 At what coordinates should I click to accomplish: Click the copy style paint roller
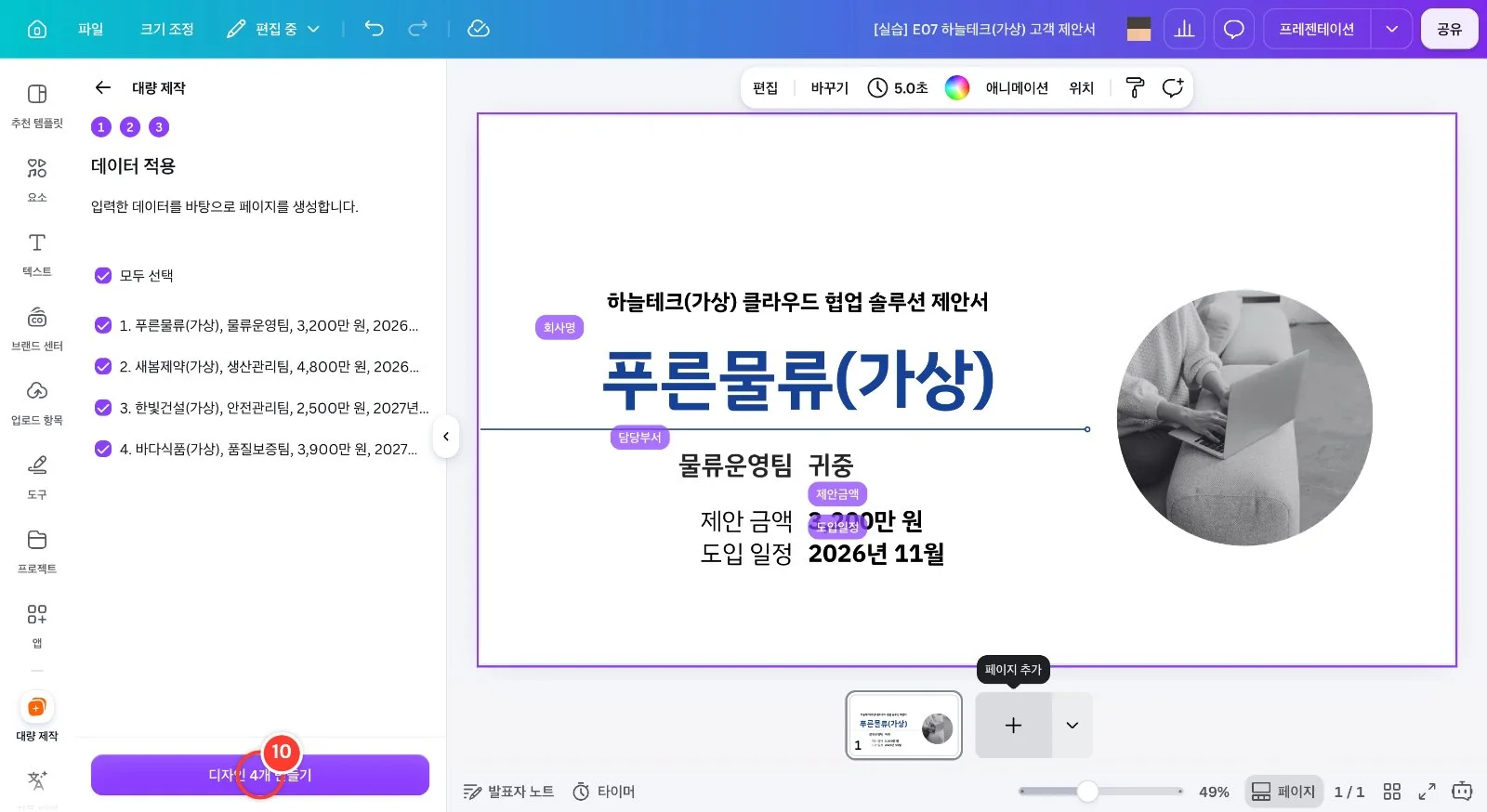1135,87
